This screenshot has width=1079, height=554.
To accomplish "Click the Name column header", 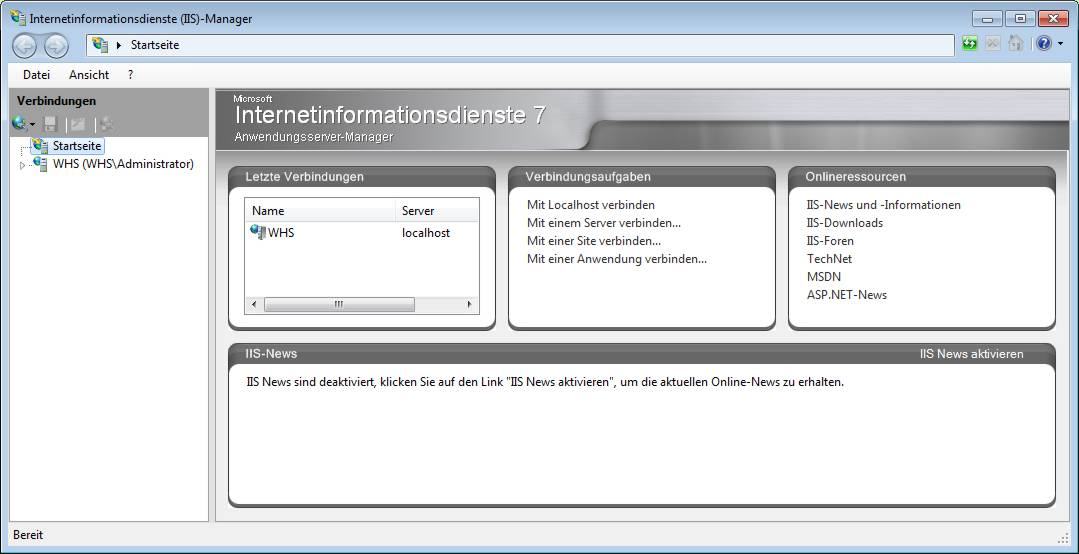I will pyautogui.click(x=321, y=211).
